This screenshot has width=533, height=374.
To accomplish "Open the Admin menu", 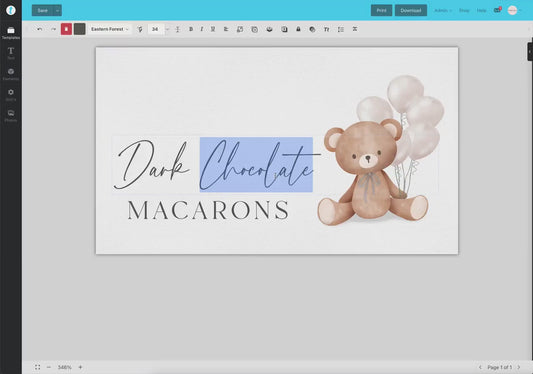I will tap(443, 11).
